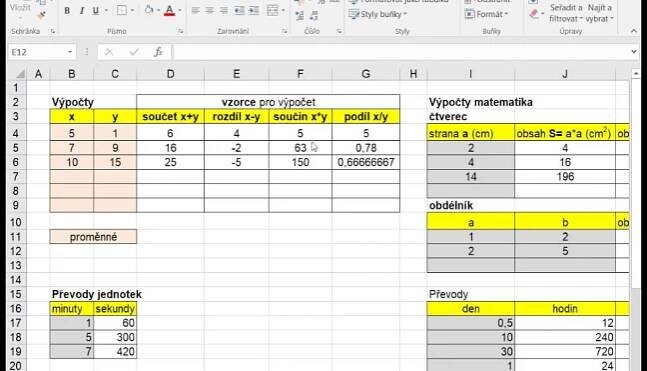The width and height of the screenshot is (647, 371).
Task: Open Zarovnání group dialog launcher
Action: coord(284,31)
